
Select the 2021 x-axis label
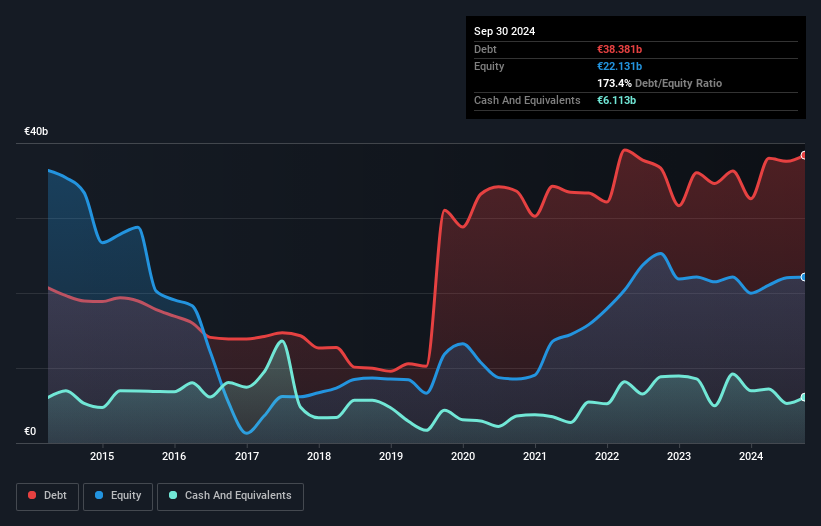[535, 456]
